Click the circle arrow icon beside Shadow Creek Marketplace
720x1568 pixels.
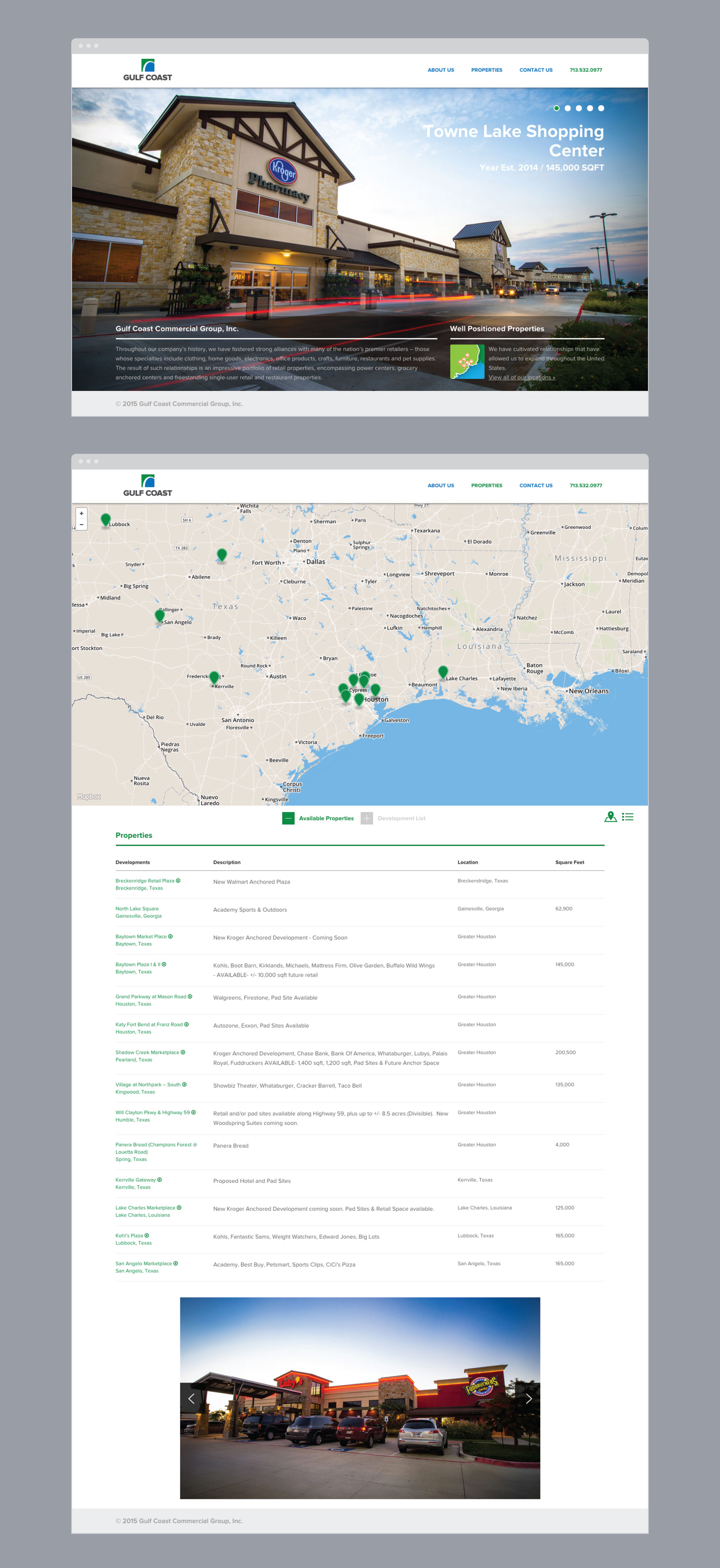(183, 1053)
